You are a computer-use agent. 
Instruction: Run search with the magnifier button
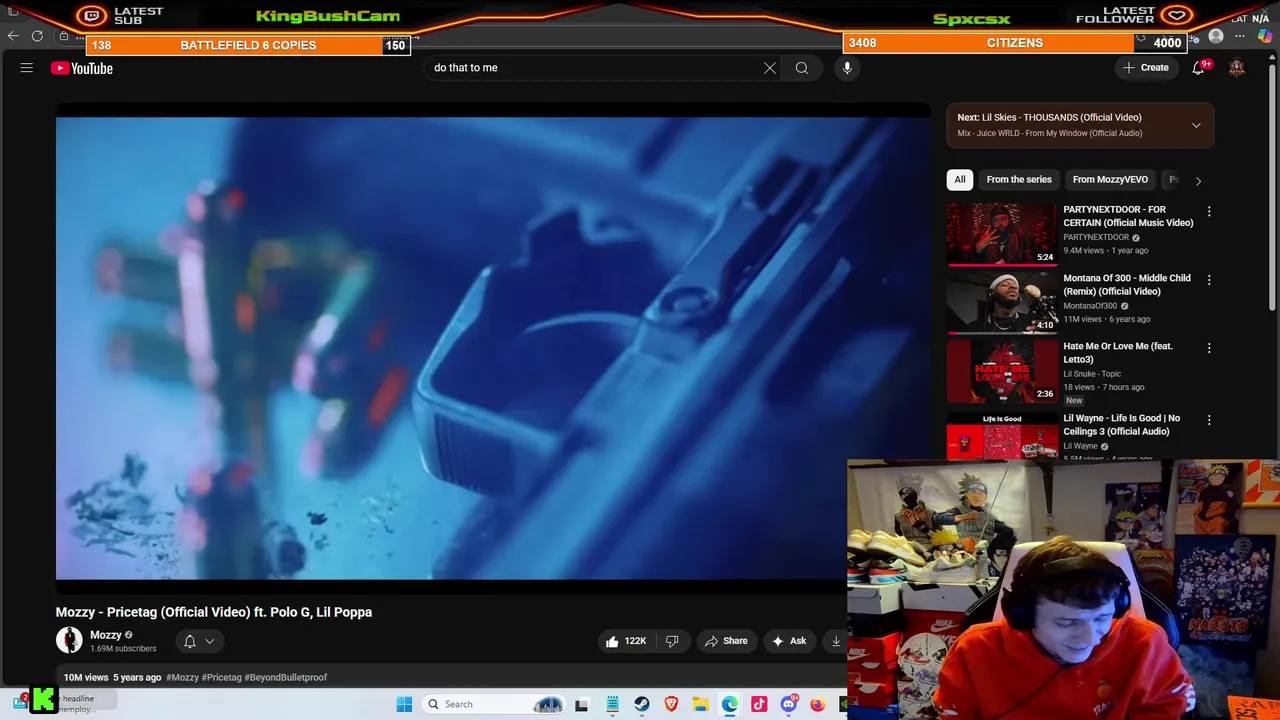(802, 68)
